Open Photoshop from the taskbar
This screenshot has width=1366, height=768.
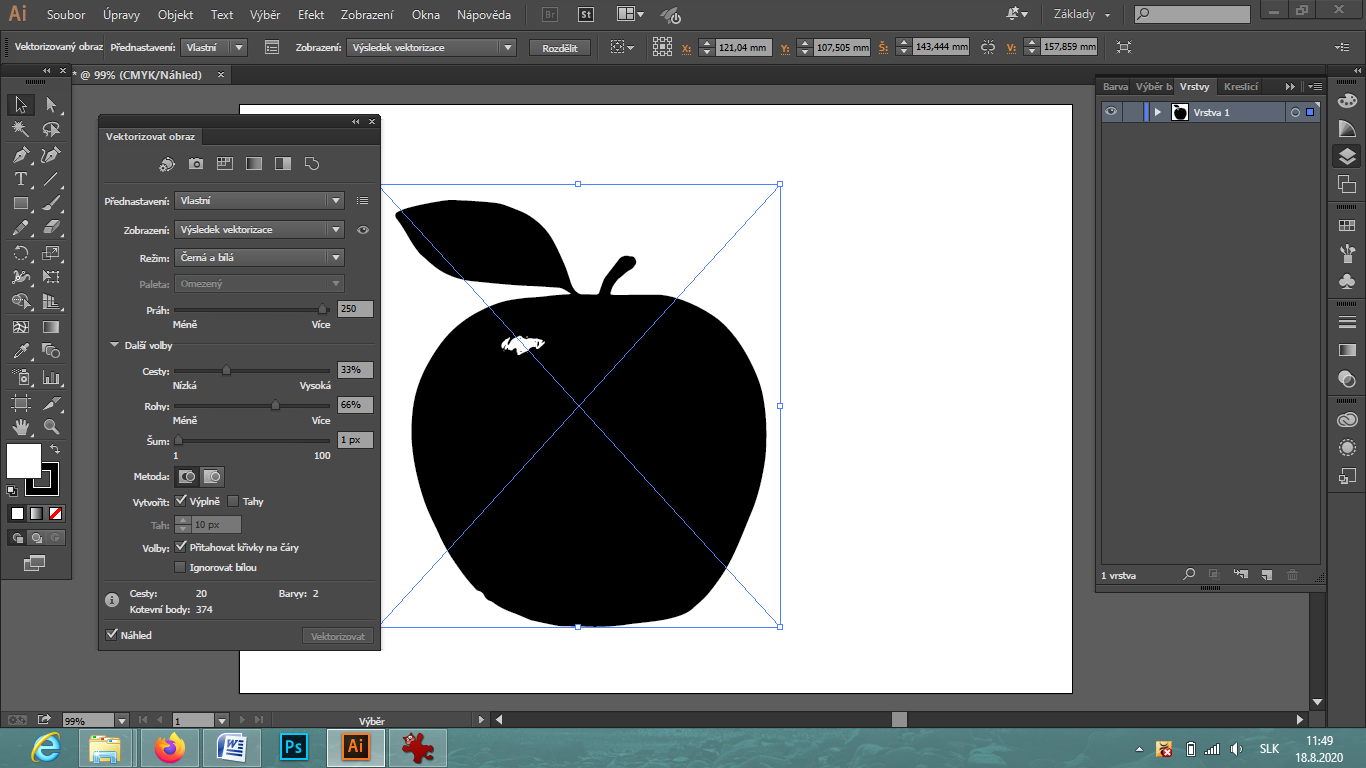(x=294, y=747)
